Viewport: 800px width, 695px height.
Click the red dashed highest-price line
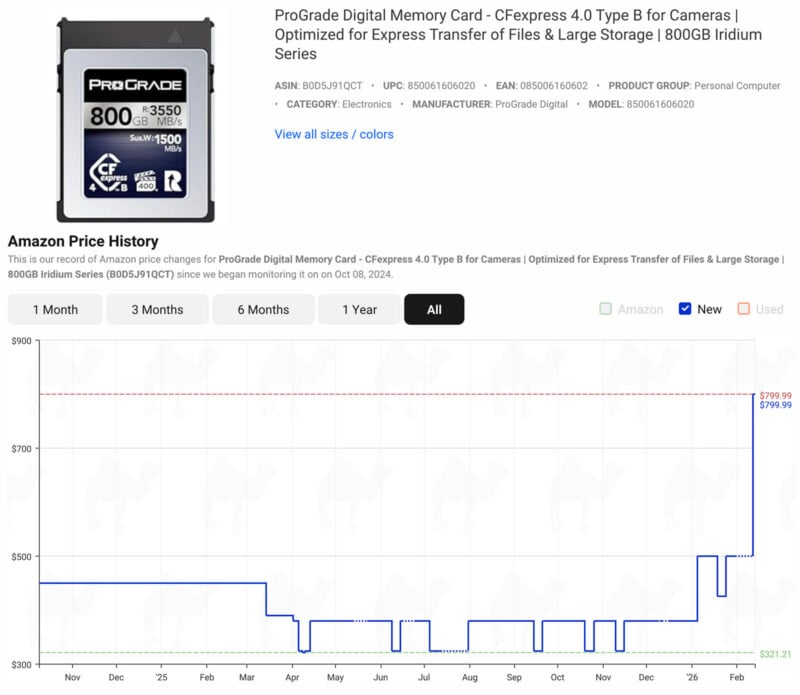pos(400,395)
